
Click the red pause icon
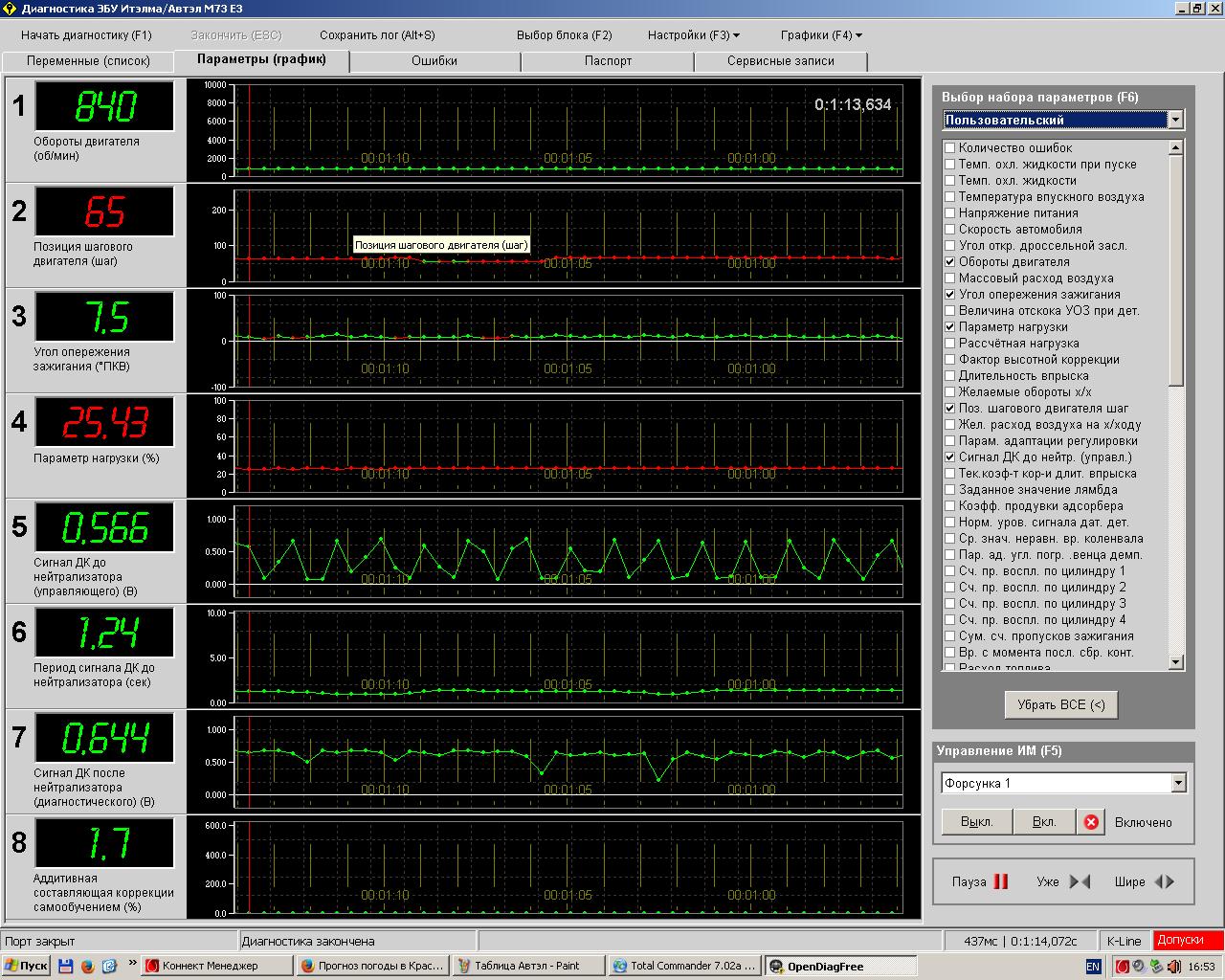(1001, 881)
